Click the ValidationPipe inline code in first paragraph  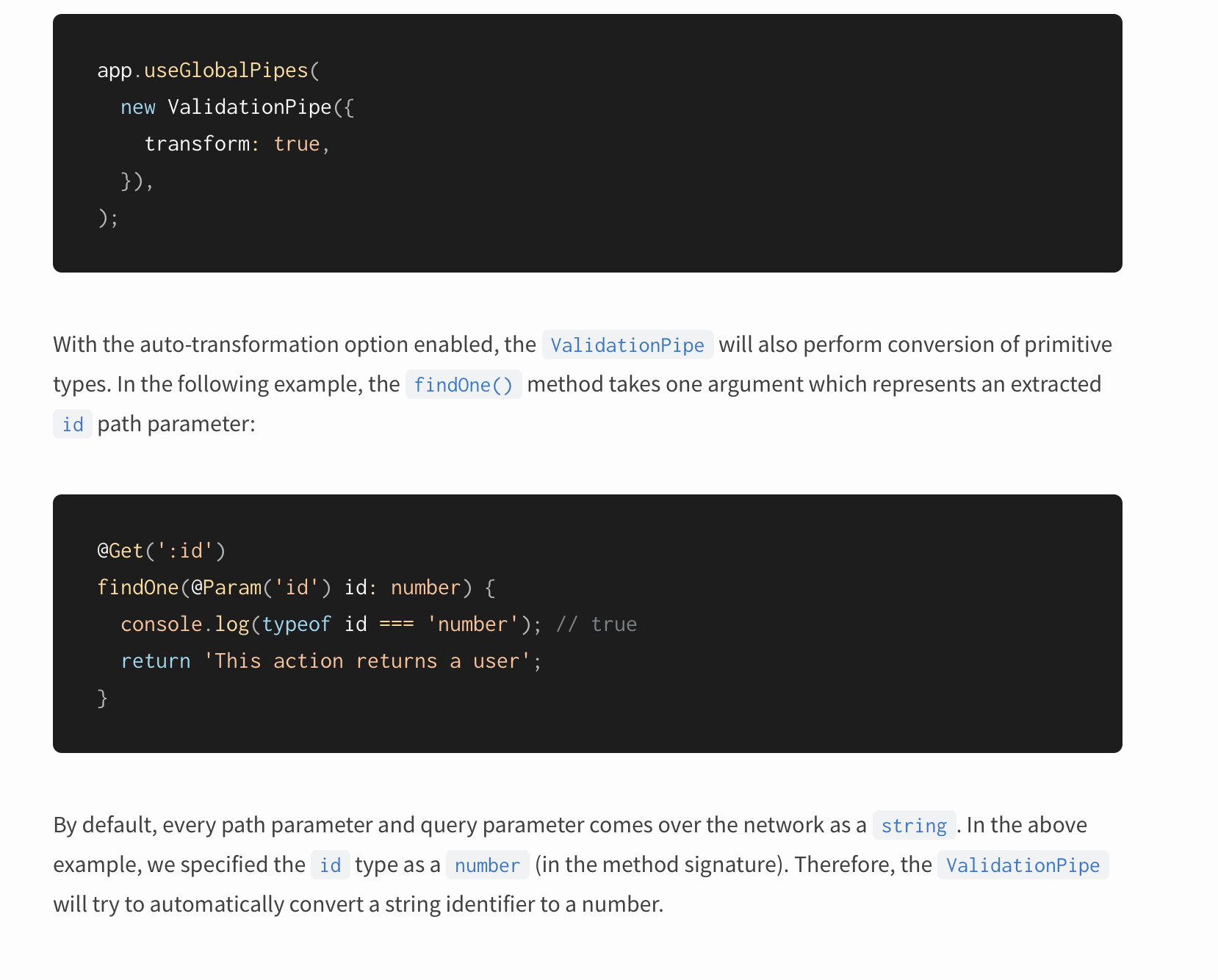point(627,345)
